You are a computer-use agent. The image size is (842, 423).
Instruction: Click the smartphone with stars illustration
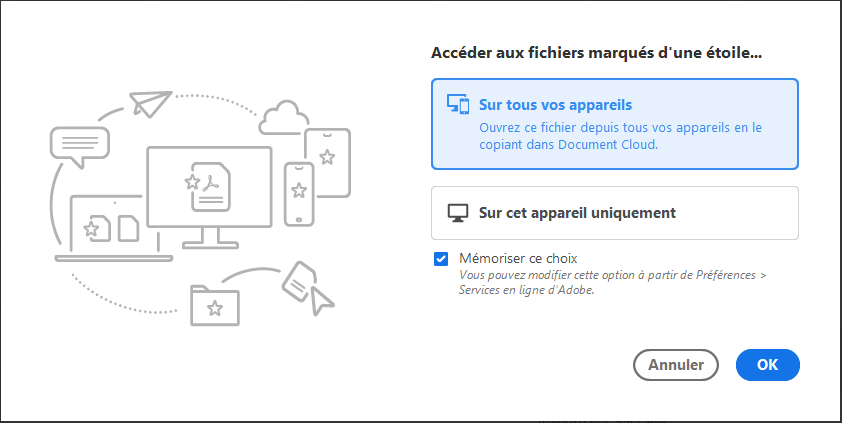[x=299, y=193]
